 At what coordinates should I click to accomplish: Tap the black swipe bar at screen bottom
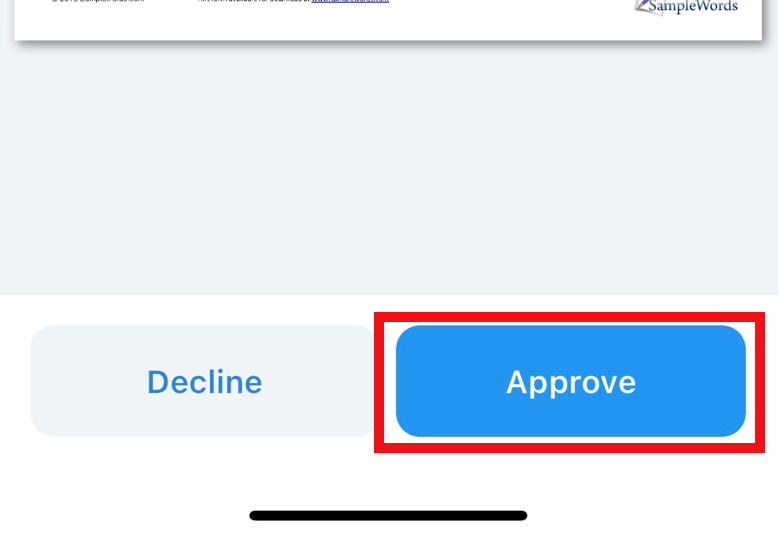388,516
